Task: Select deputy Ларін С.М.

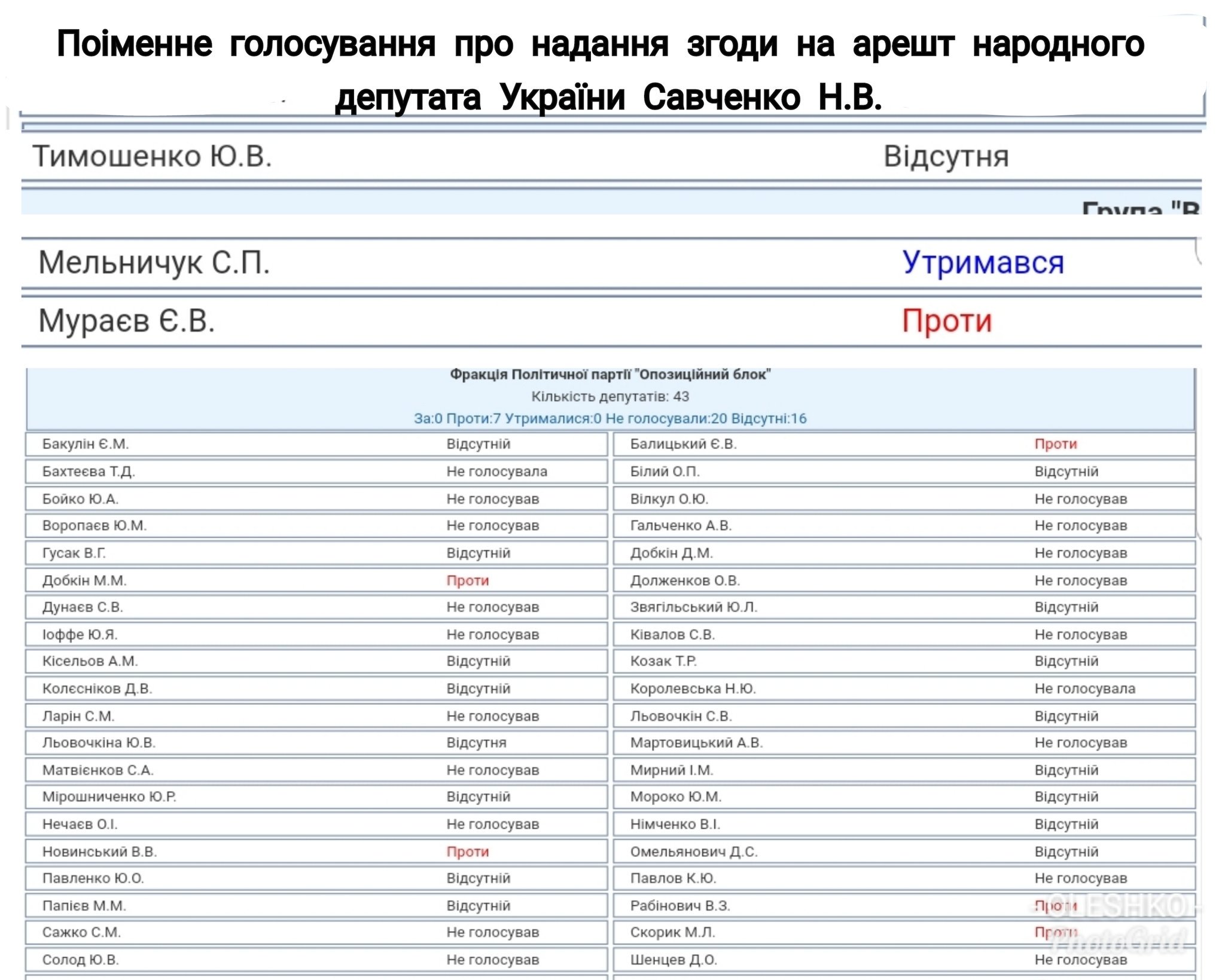Action: (78, 716)
